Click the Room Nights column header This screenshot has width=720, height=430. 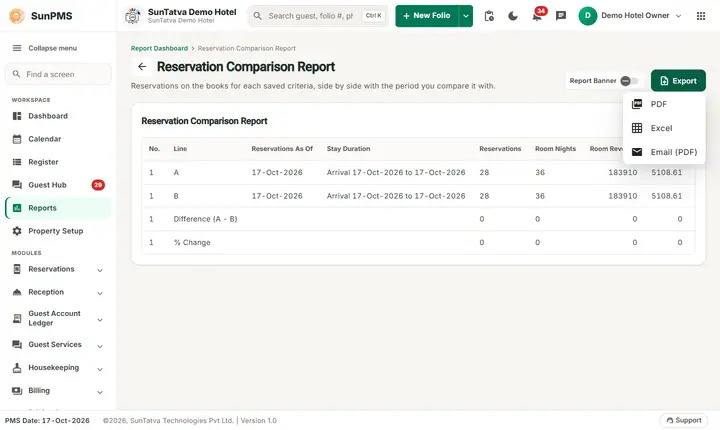click(555, 149)
